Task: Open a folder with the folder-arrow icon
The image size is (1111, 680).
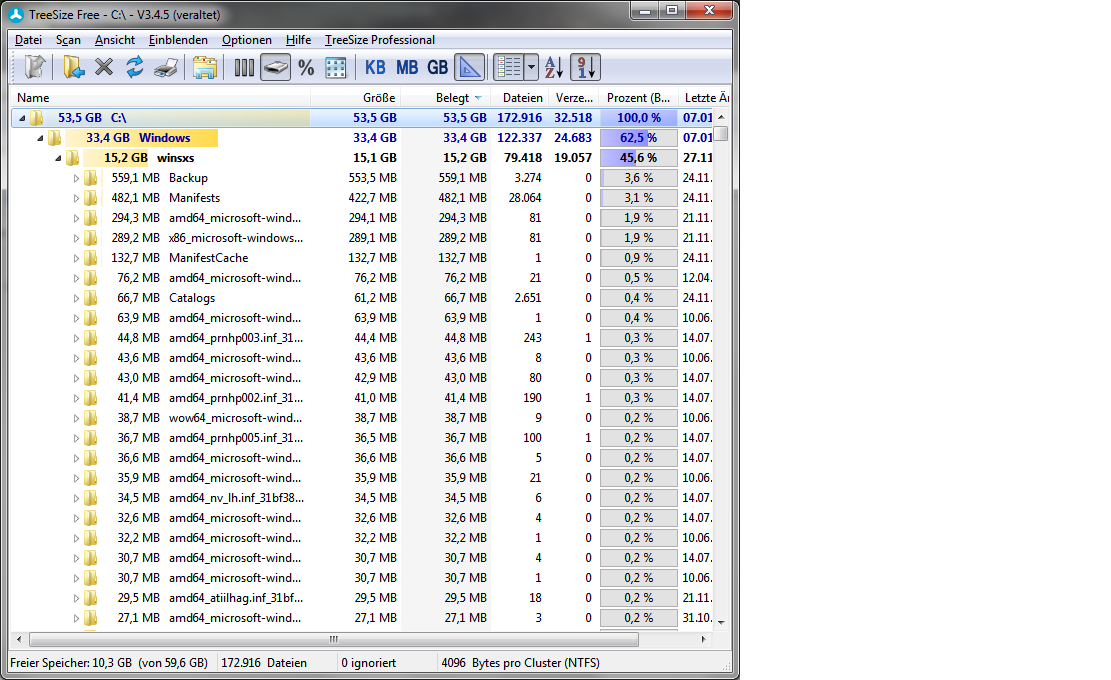Action: click(x=73, y=67)
